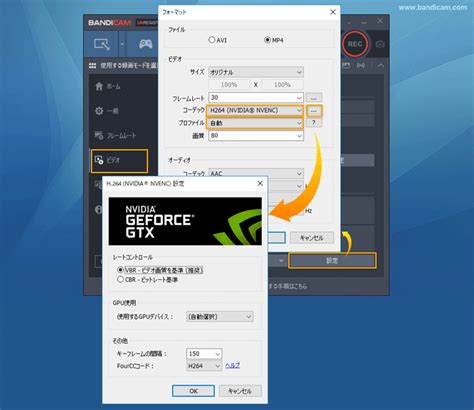Minimize the Bandicam main window

tap(364, 22)
